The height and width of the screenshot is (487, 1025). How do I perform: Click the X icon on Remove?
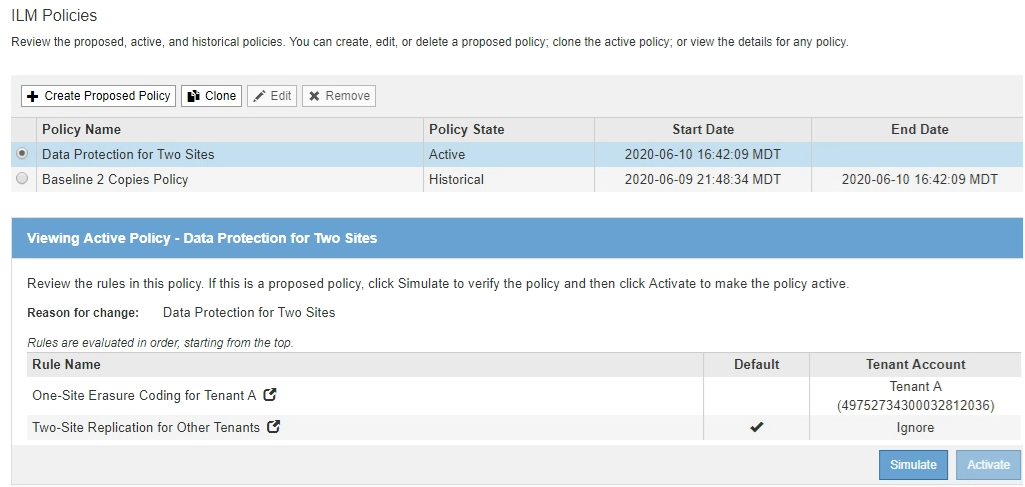[x=314, y=96]
